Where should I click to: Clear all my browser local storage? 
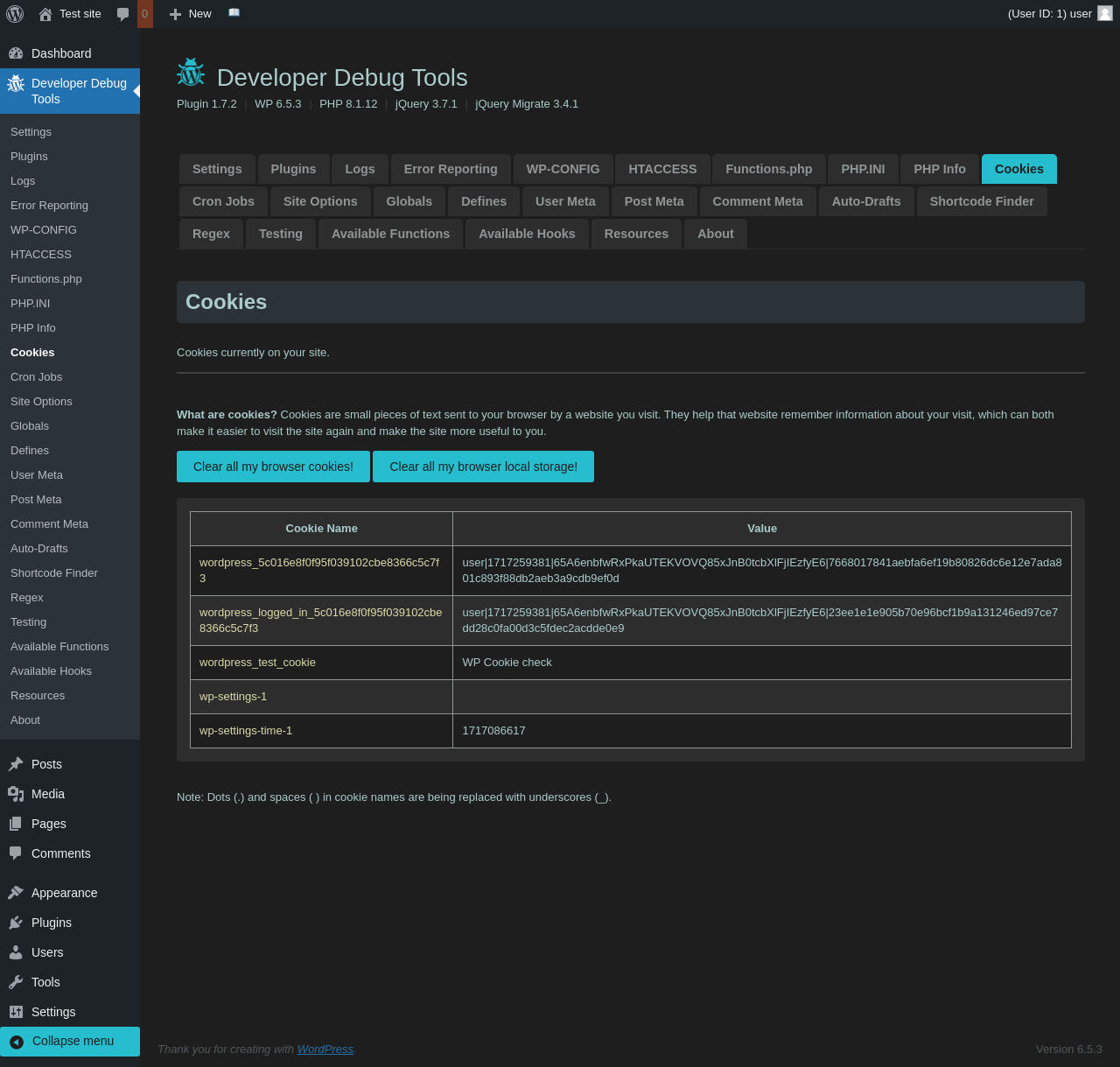click(483, 467)
